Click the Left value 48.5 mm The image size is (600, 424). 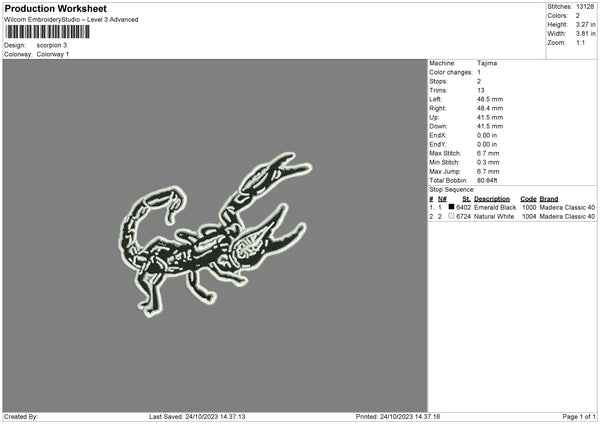[490, 99]
